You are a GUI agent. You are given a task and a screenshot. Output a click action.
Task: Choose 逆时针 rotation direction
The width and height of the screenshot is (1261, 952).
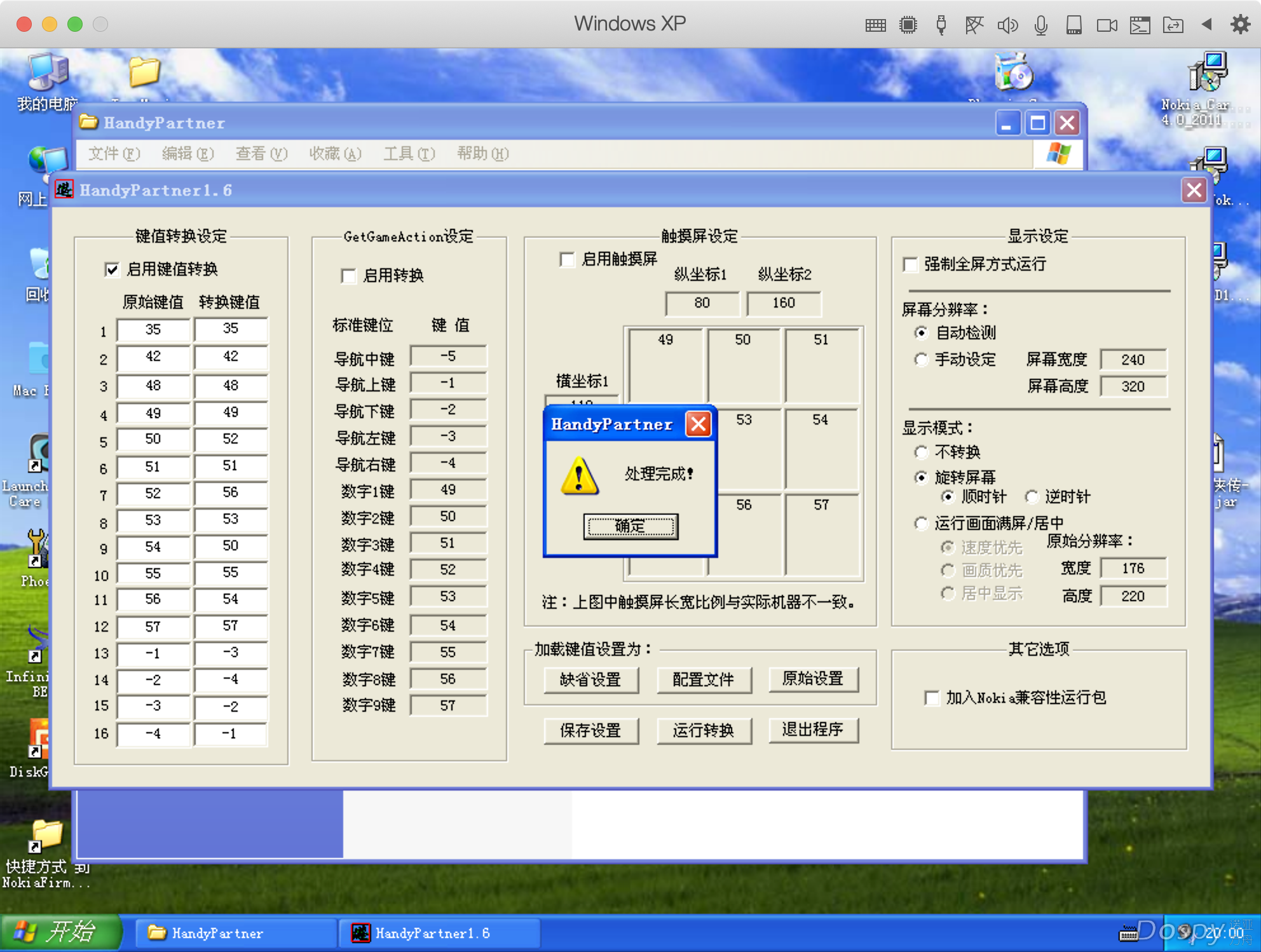(x=1032, y=496)
